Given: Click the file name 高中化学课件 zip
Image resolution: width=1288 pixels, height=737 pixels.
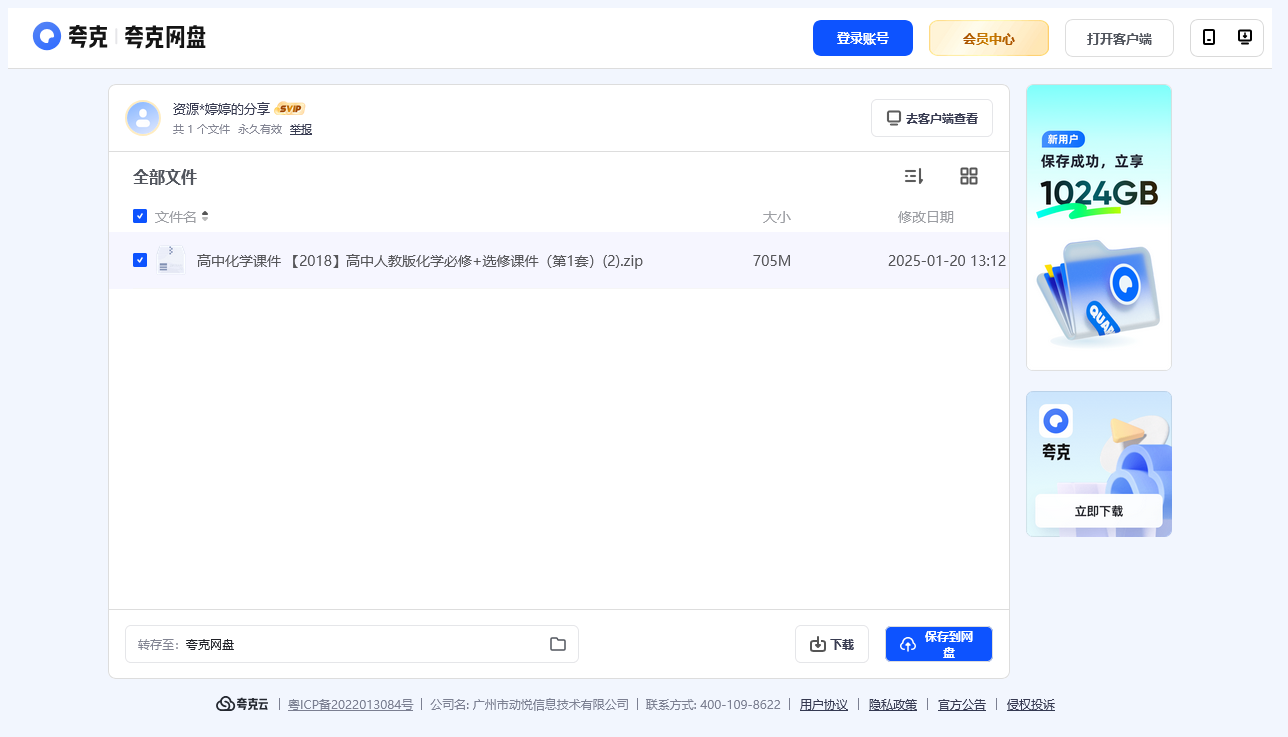Looking at the screenshot, I should [x=420, y=261].
